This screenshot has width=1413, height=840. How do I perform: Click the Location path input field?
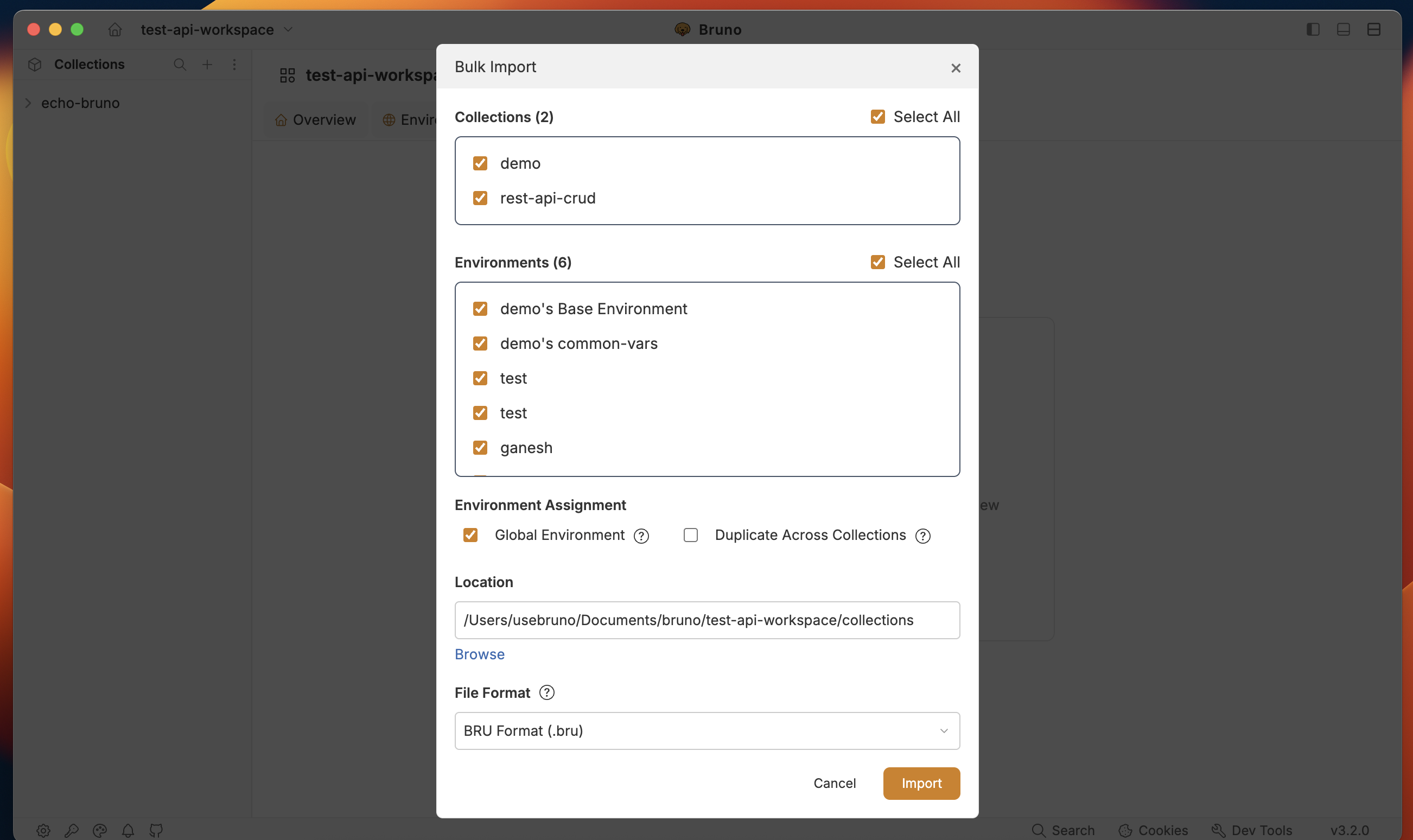click(707, 620)
